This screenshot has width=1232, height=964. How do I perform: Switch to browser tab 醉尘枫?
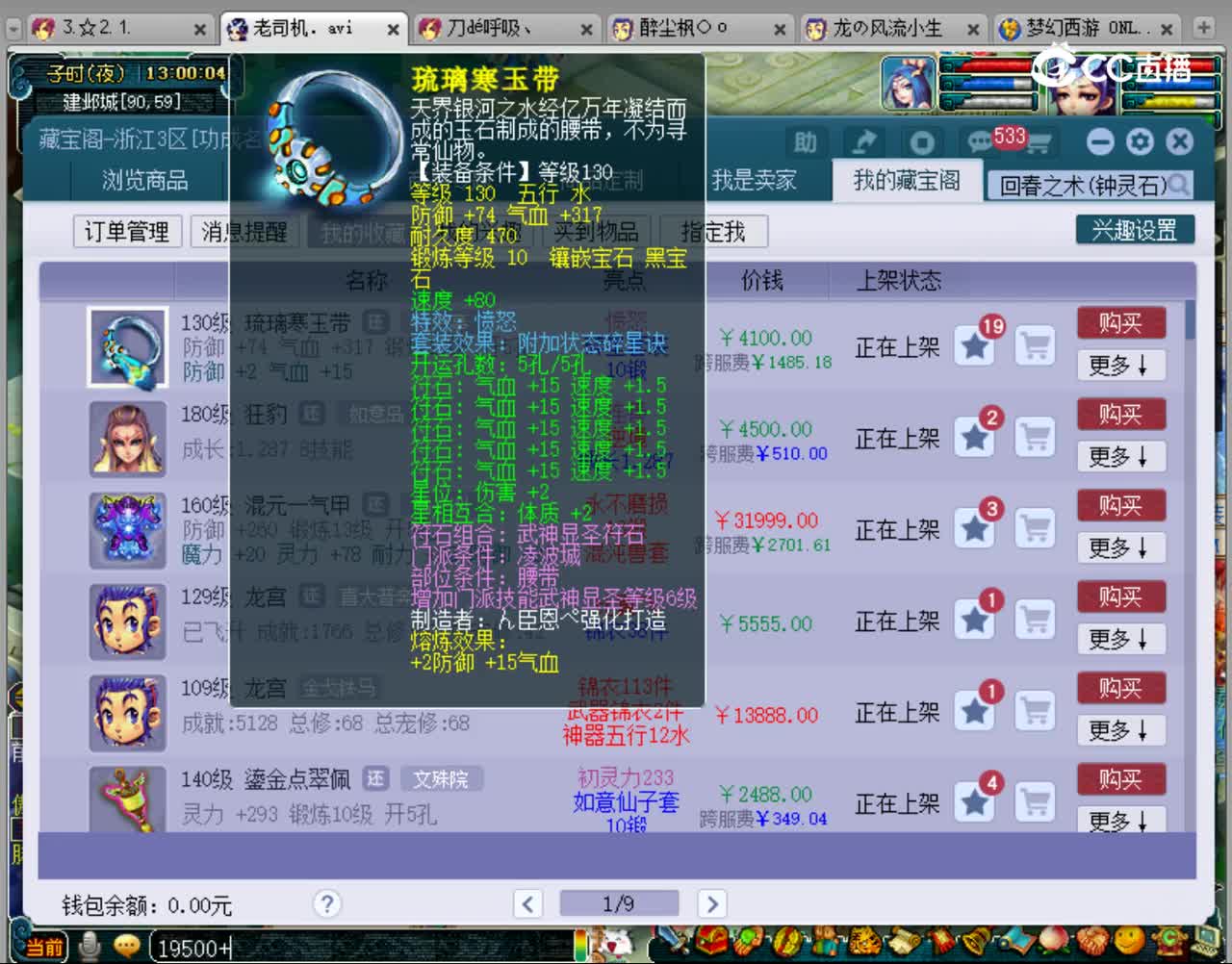click(700, 29)
